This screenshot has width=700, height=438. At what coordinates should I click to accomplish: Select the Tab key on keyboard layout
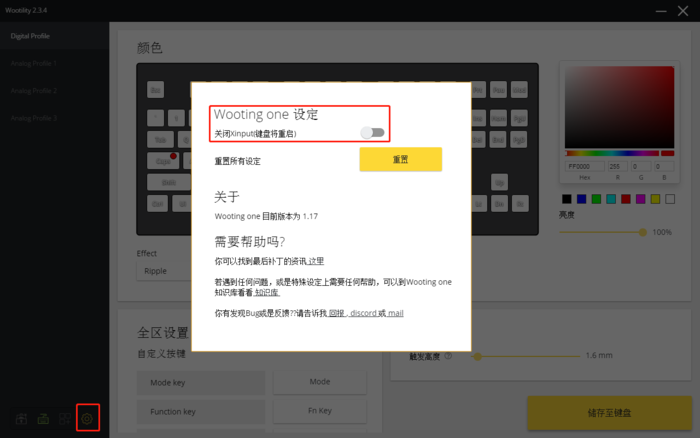[x=160, y=140]
